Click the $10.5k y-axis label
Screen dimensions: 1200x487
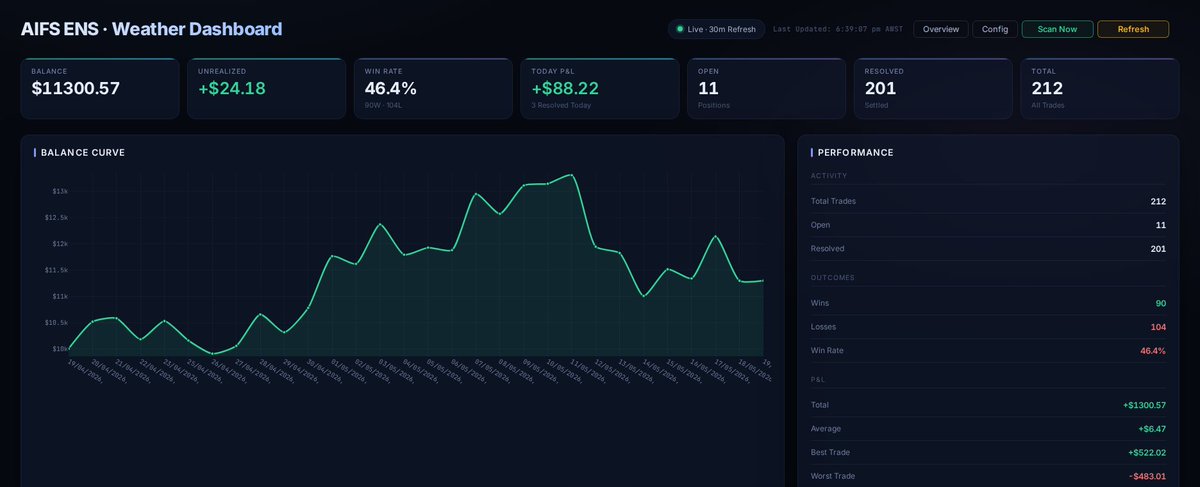[x=57, y=322]
